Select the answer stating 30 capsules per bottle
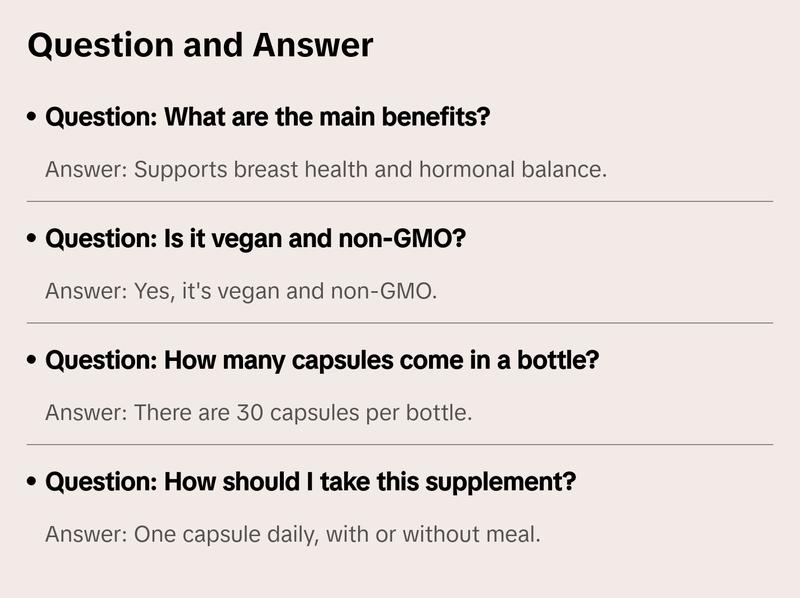800x598 pixels. coord(258,412)
